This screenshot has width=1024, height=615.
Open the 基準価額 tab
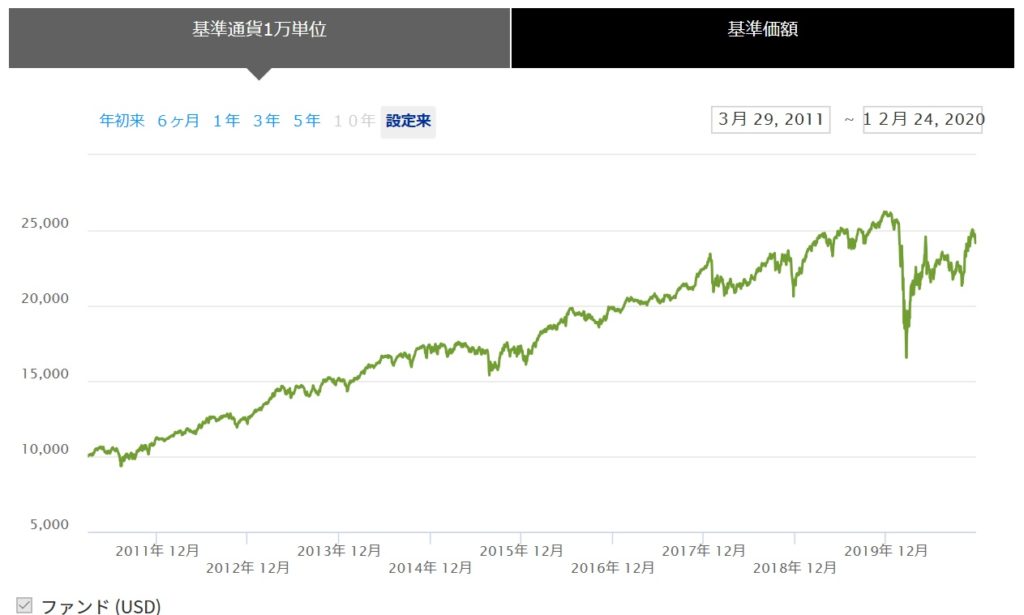[x=763, y=38]
